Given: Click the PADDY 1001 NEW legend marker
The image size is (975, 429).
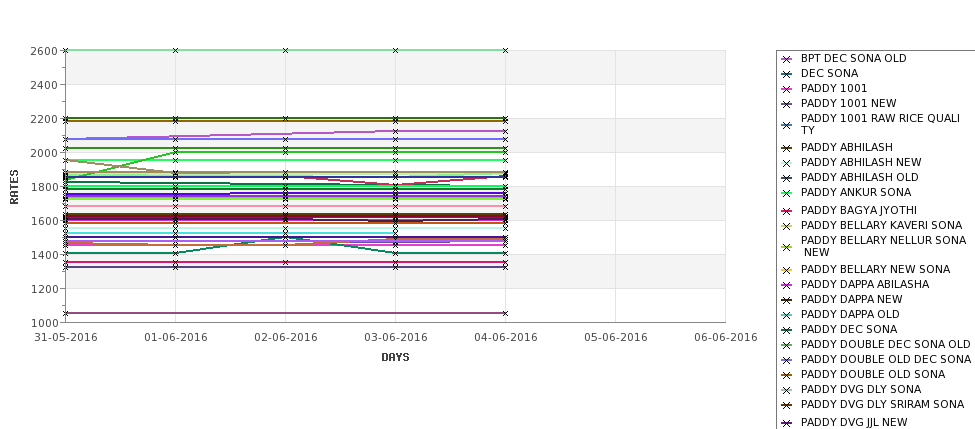Looking at the screenshot, I should [787, 104].
